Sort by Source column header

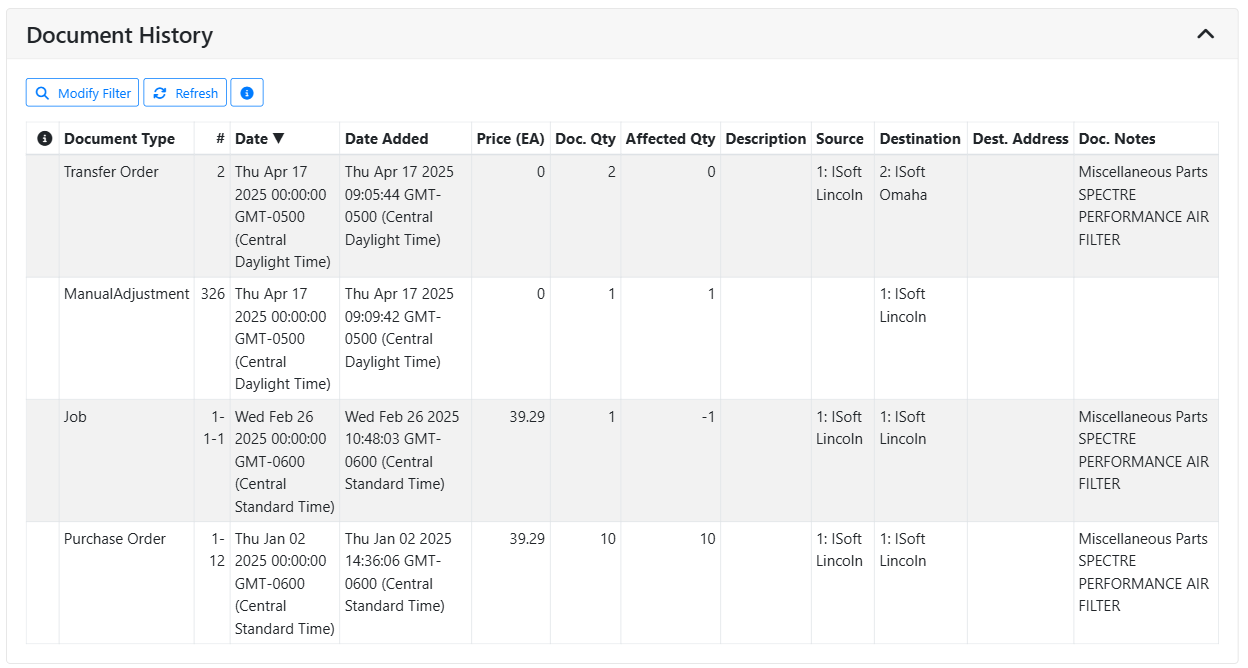tap(839, 139)
